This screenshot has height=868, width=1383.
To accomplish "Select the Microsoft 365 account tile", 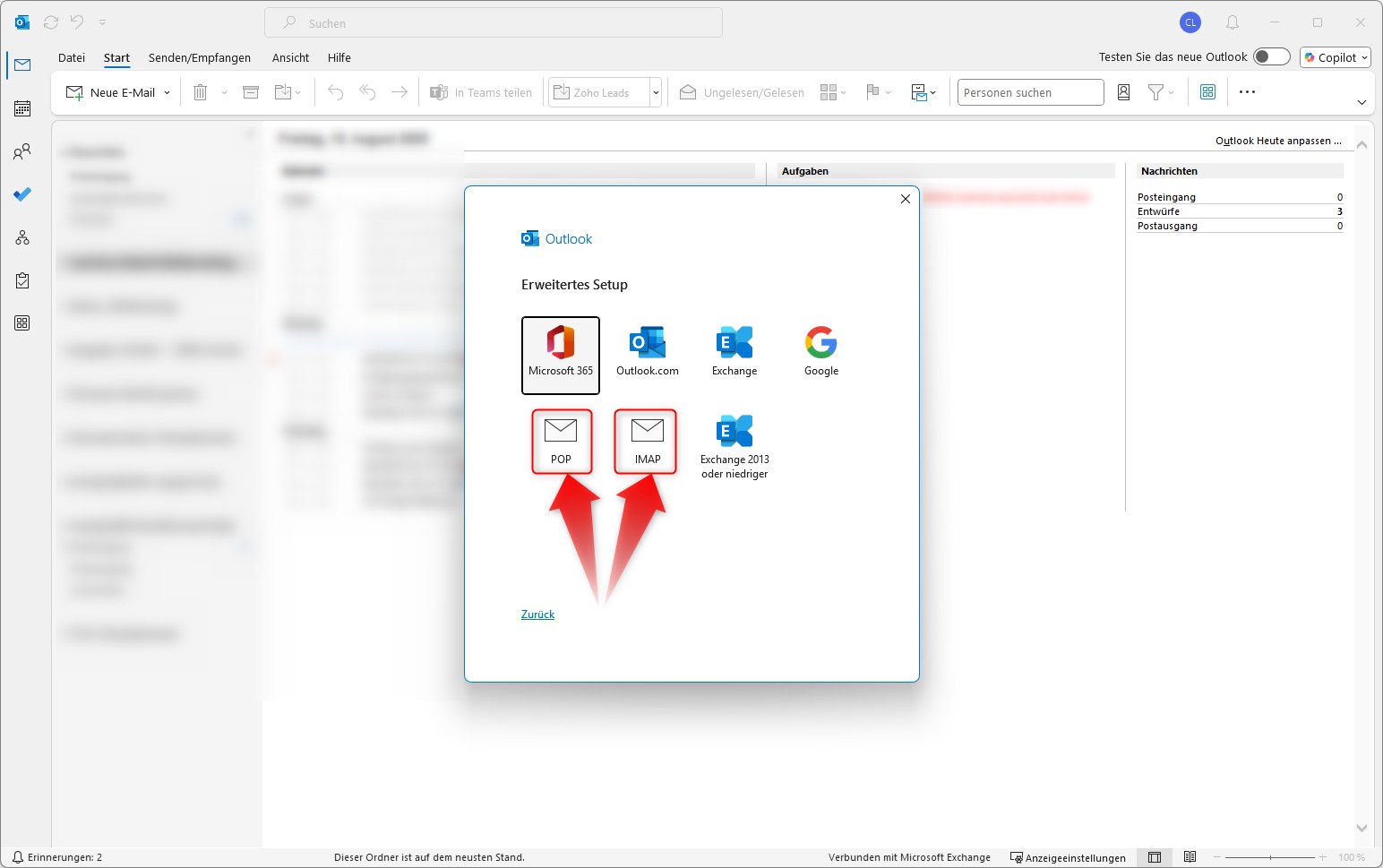I will click(x=561, y=355).
